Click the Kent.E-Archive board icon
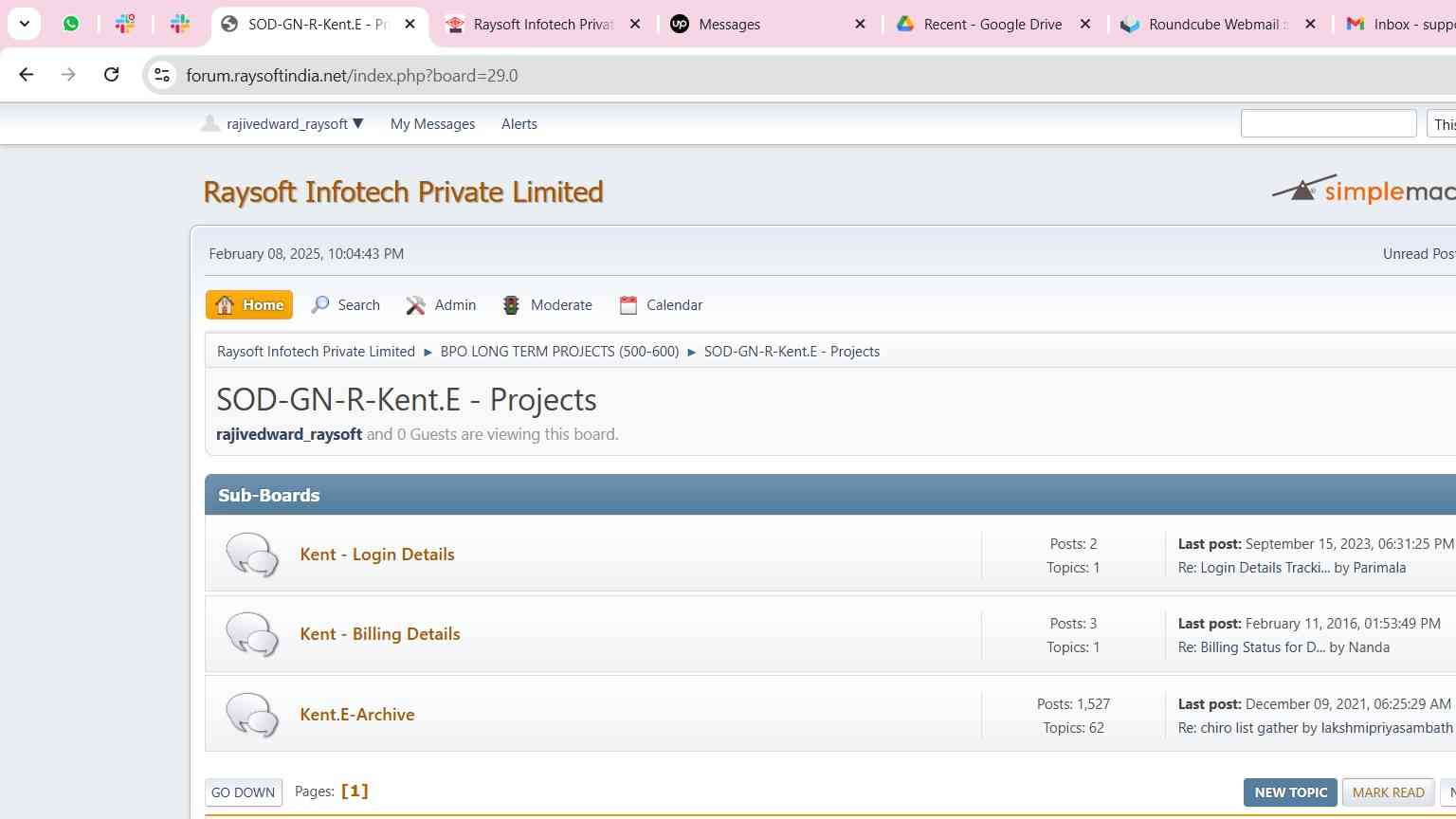The width and height of the screenshot is (1456, 819). click(x=252, y=715)
